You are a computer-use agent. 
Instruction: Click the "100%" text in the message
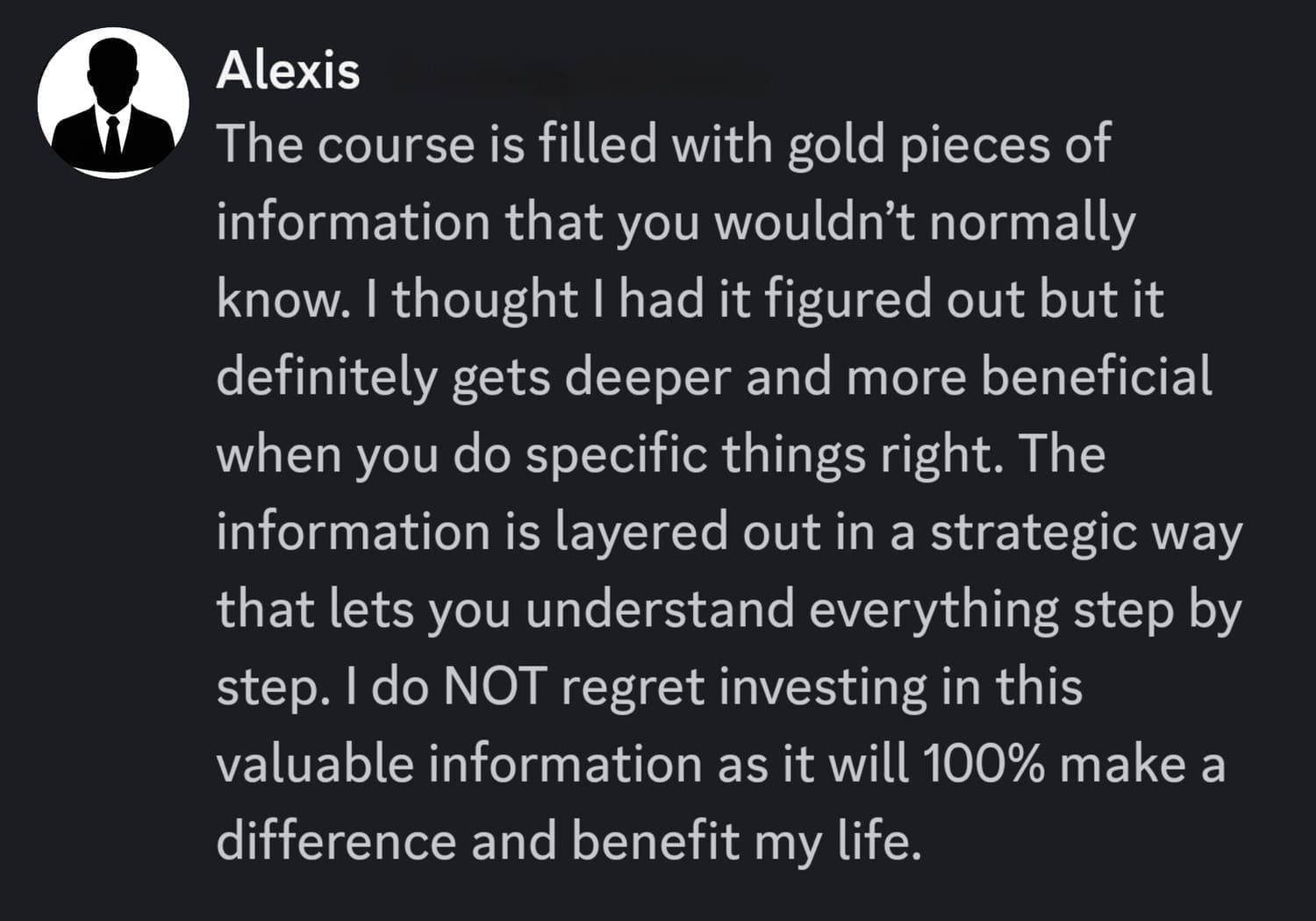[x=983, y=763]
